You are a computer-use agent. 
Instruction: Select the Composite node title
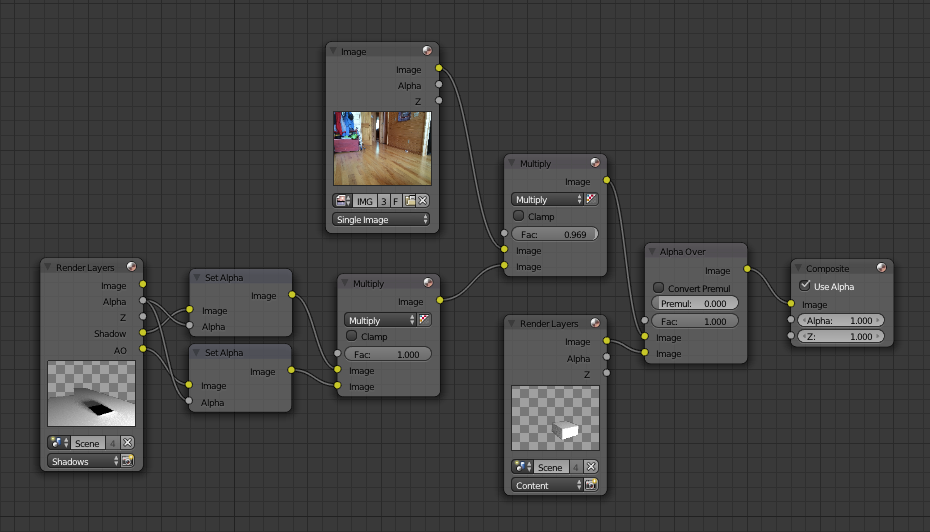pyautogui.click(x=827, y=268)
